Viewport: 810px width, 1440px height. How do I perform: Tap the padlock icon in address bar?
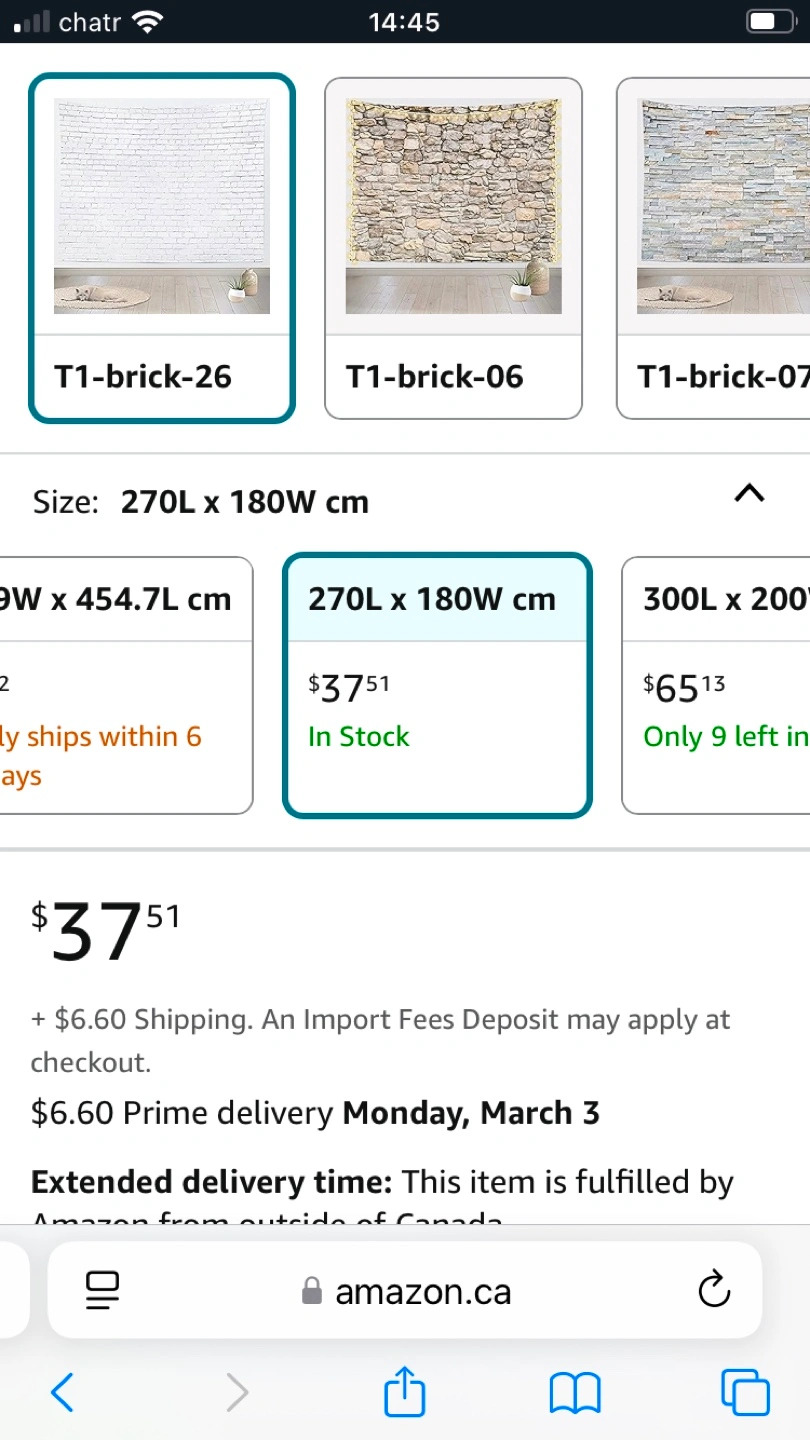coord(312,1292)
